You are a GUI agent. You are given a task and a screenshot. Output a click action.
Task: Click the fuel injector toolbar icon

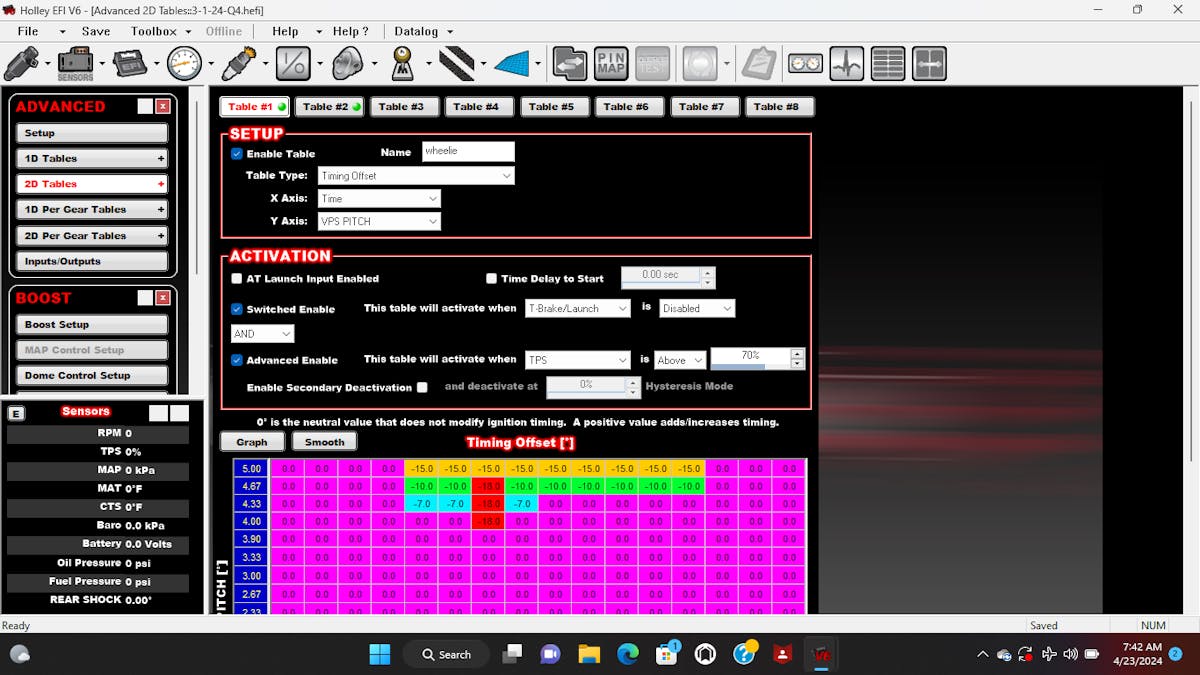pos(21,64)
